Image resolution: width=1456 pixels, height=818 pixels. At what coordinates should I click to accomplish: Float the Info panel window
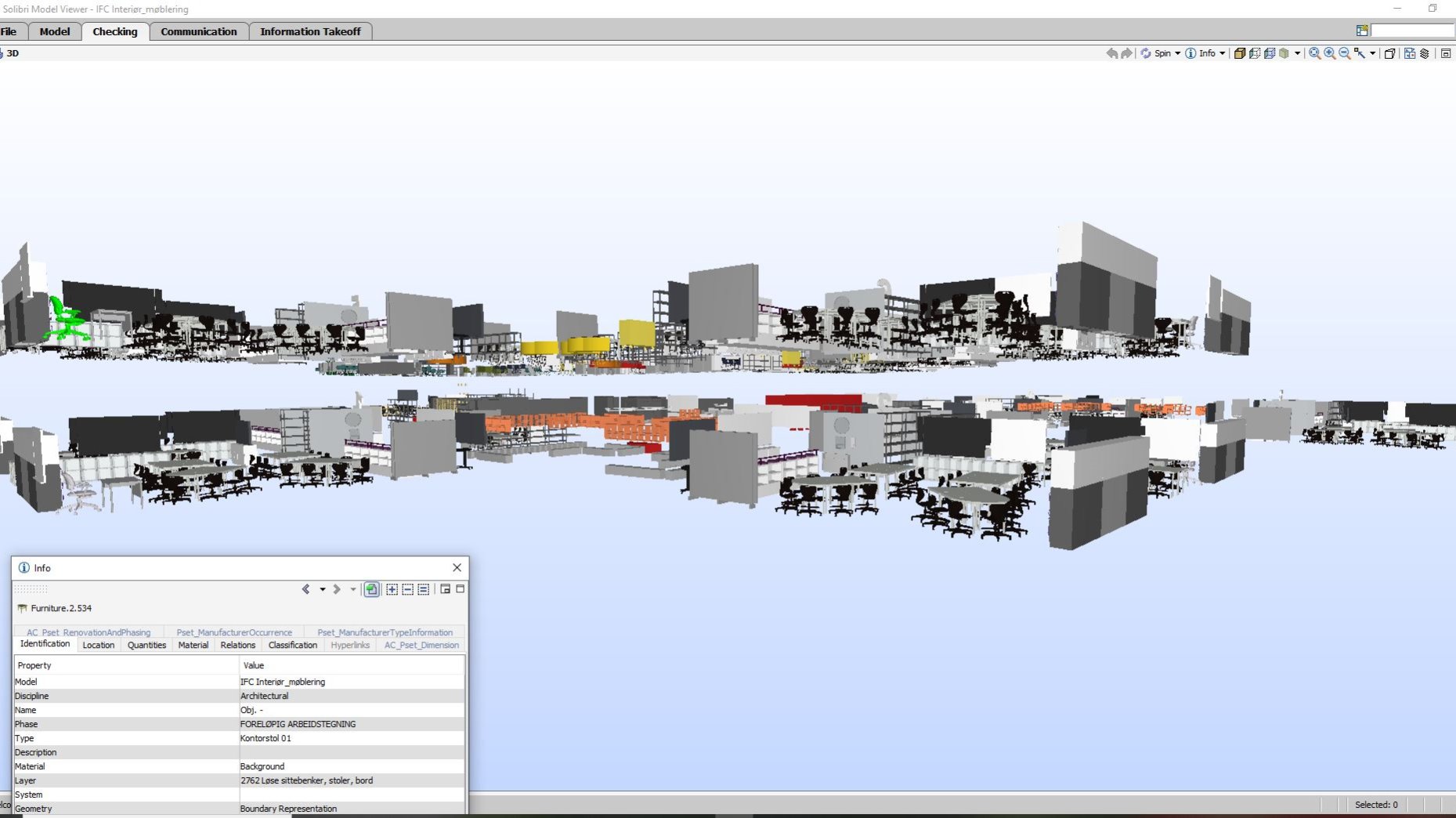pos(445,589)
